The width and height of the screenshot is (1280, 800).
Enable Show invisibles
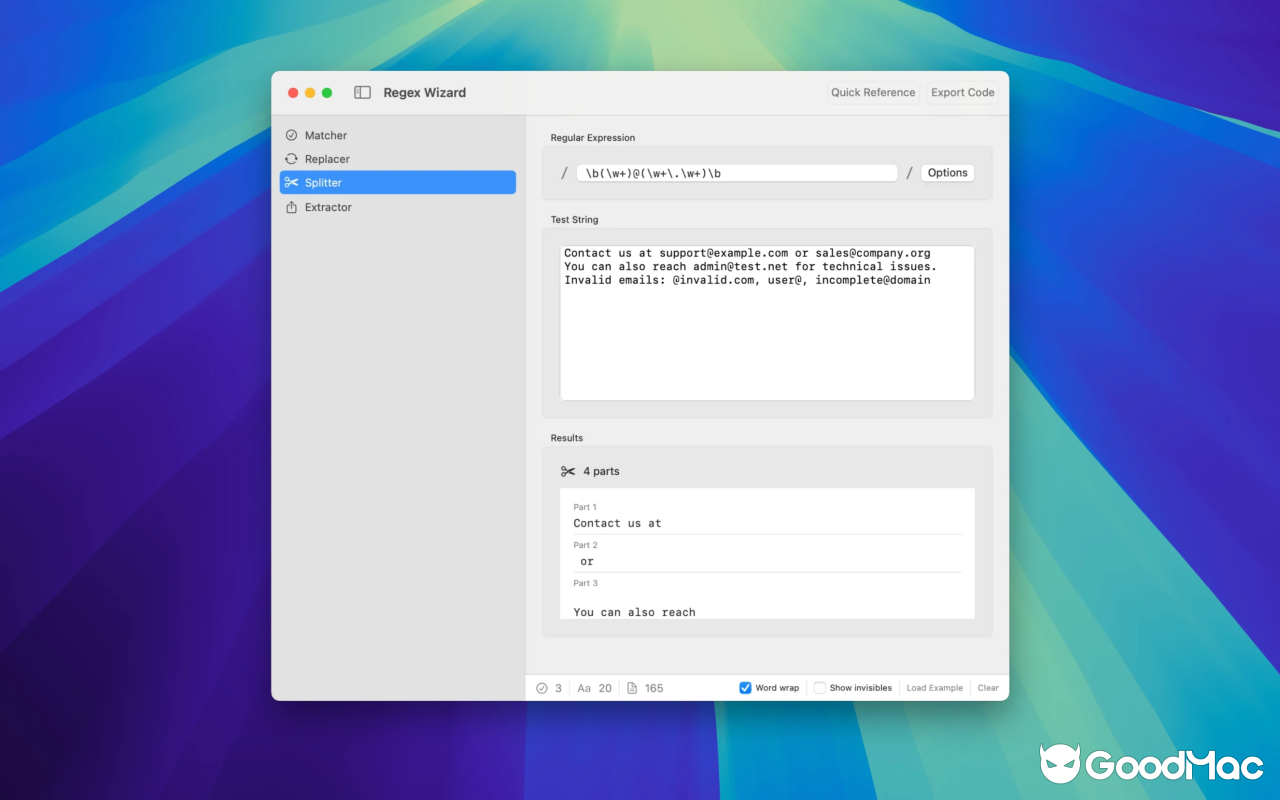click(818, 687)
